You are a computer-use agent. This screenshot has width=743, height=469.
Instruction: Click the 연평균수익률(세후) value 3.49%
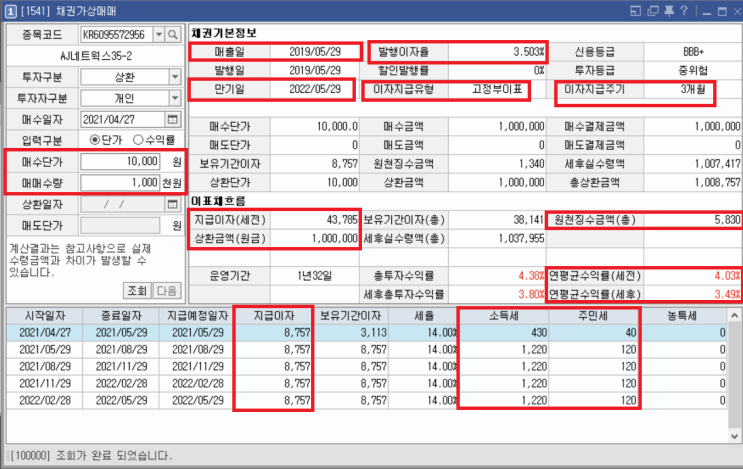[x=727, y=294]
